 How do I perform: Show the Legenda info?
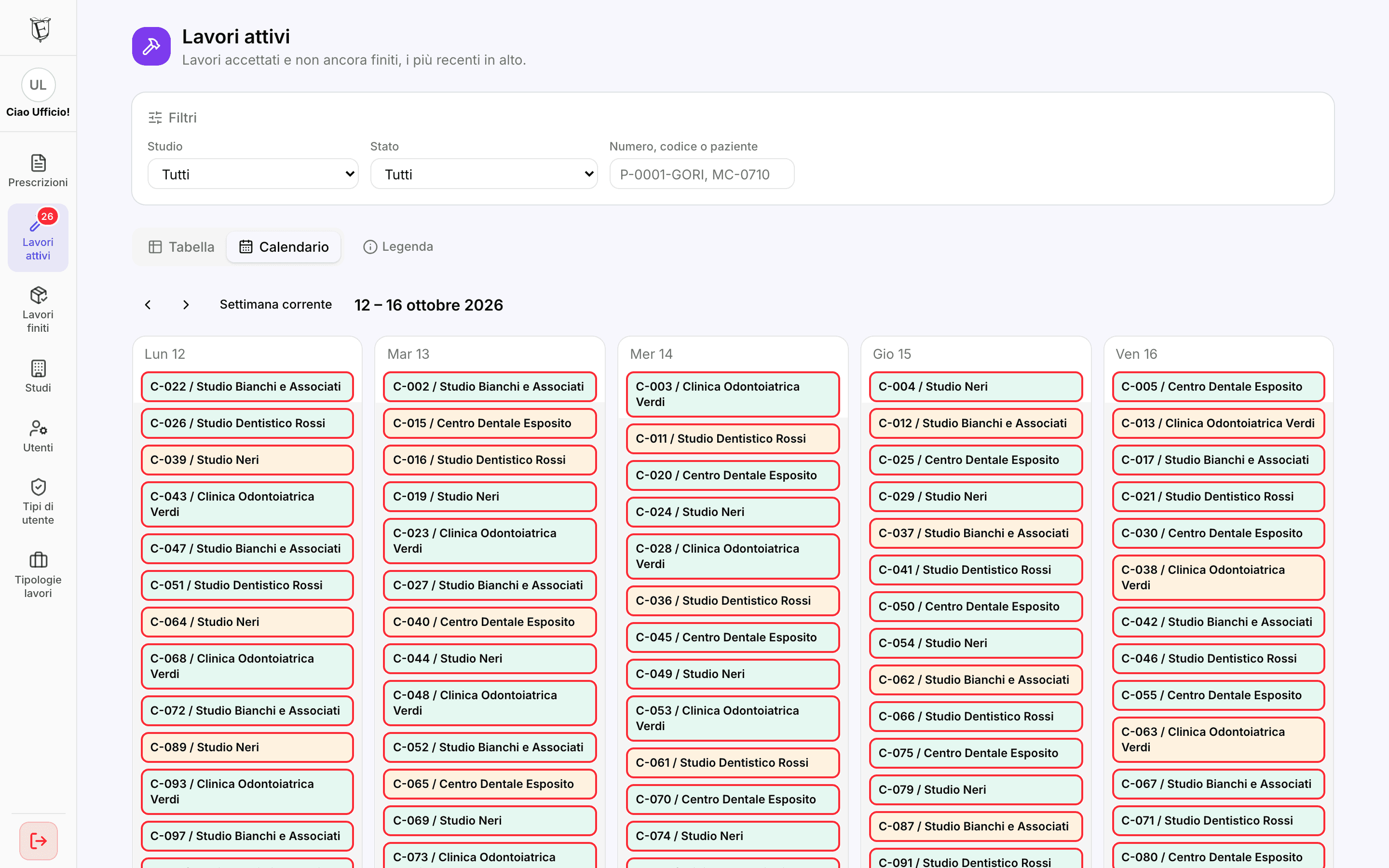(x=398, y=247)
